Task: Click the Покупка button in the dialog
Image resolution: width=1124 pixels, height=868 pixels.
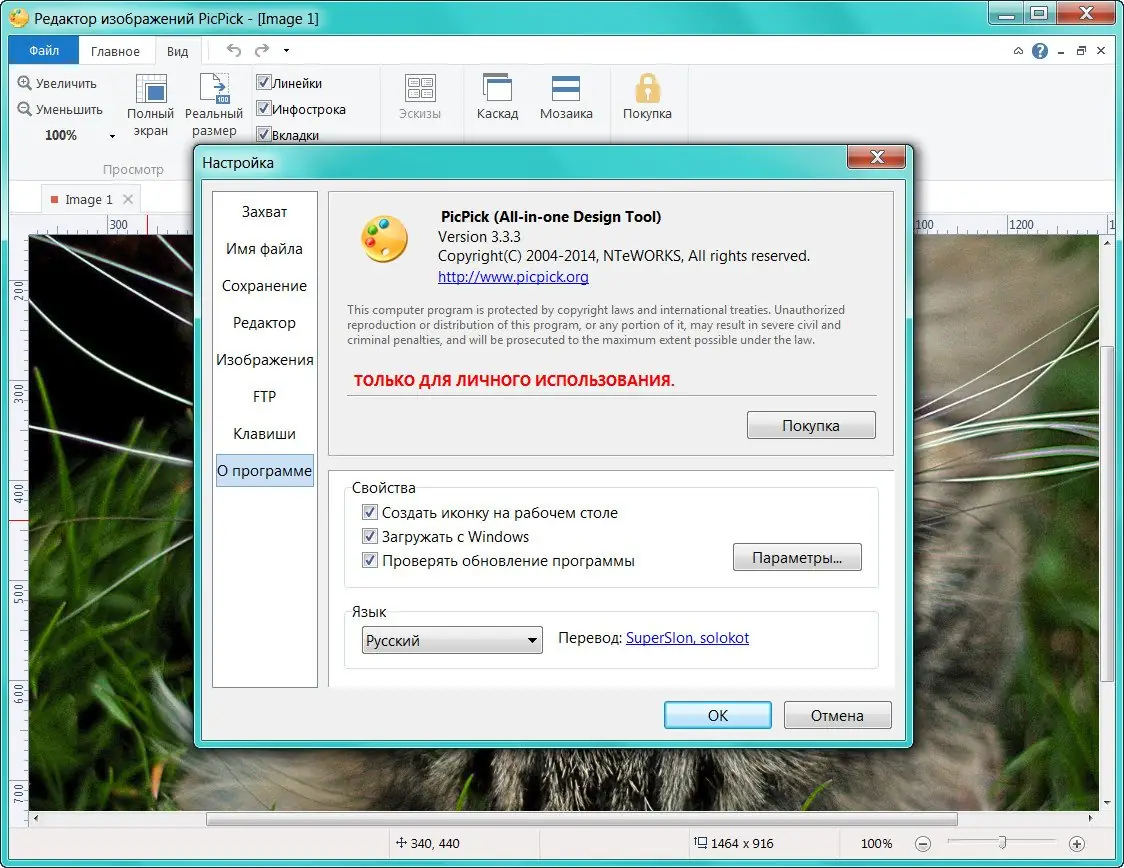Action: (811, 425)
